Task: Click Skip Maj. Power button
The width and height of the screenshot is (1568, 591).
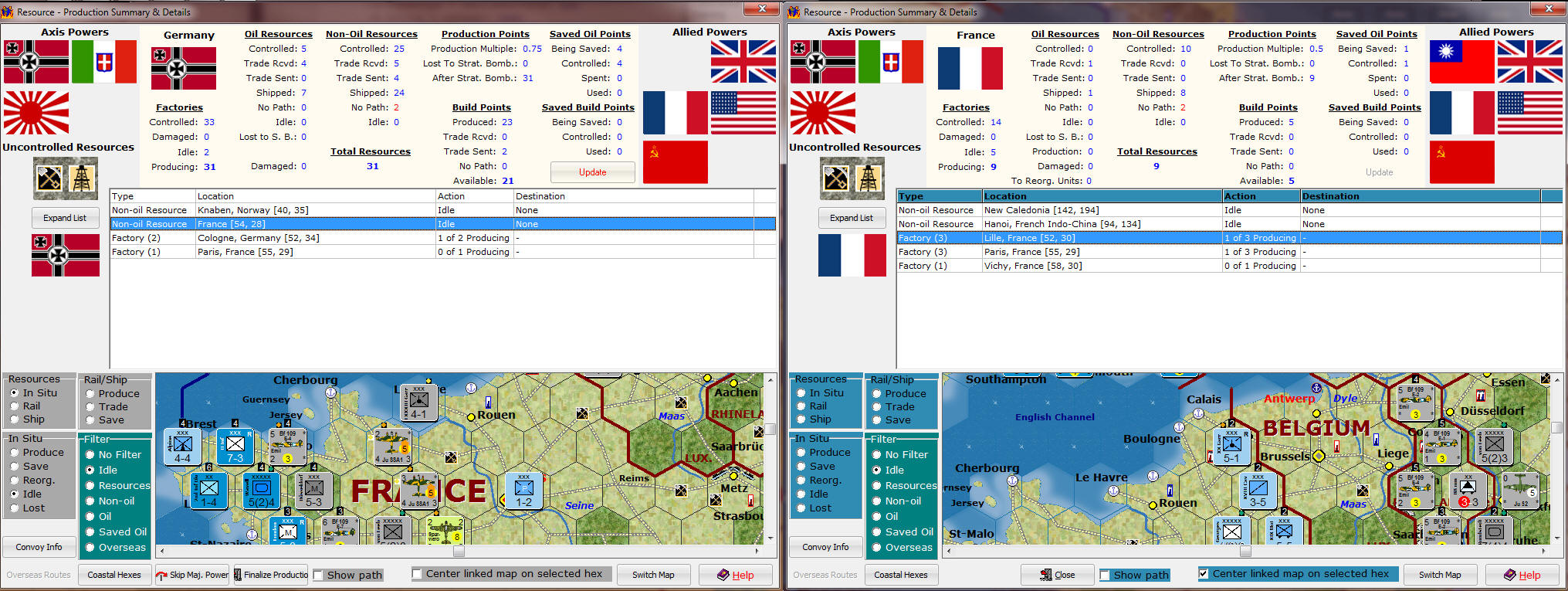Action: [x=192, y=575]
